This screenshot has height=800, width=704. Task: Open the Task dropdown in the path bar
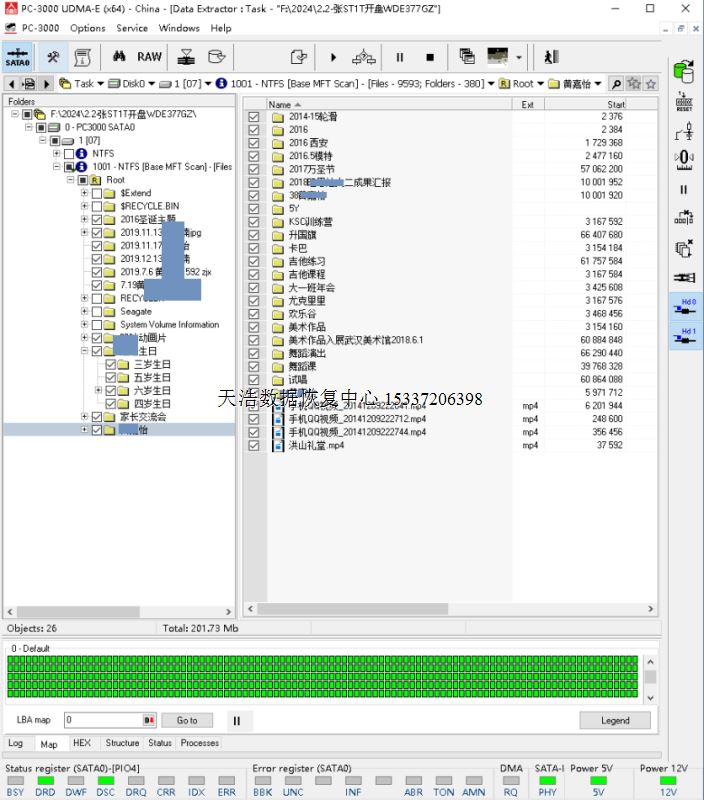click(x=100, y=84)
